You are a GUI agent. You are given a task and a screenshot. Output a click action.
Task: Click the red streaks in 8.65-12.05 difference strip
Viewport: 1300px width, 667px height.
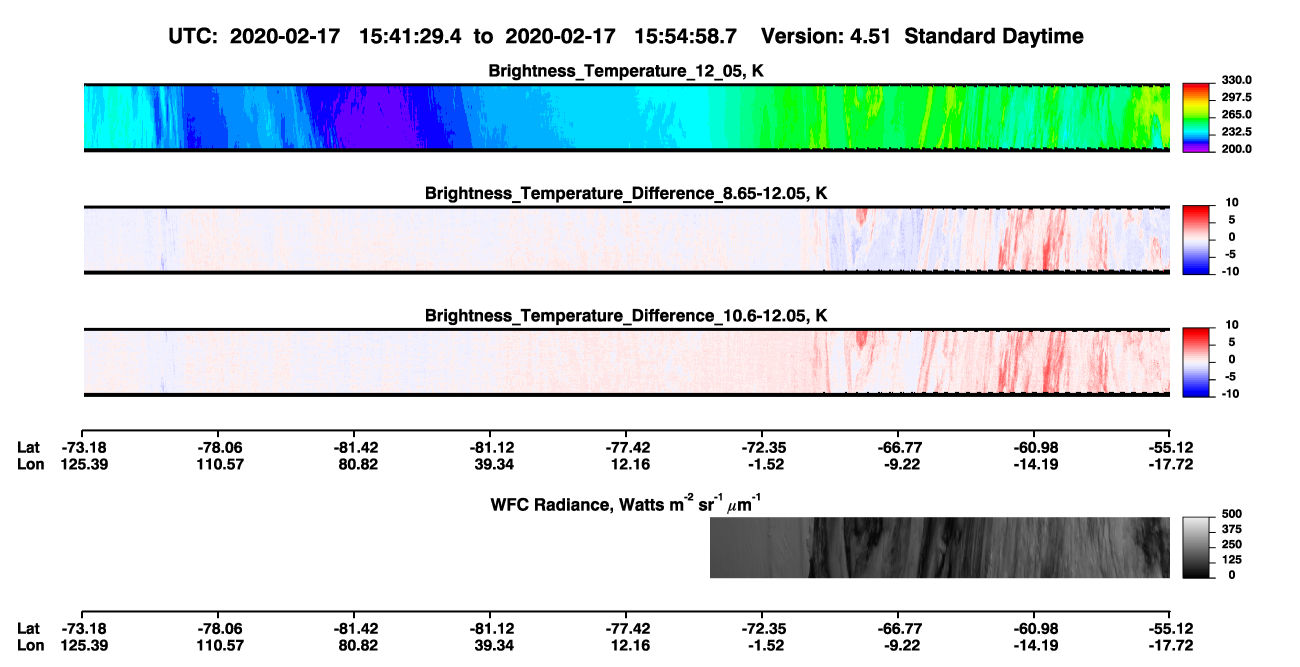pos(1047,240)
